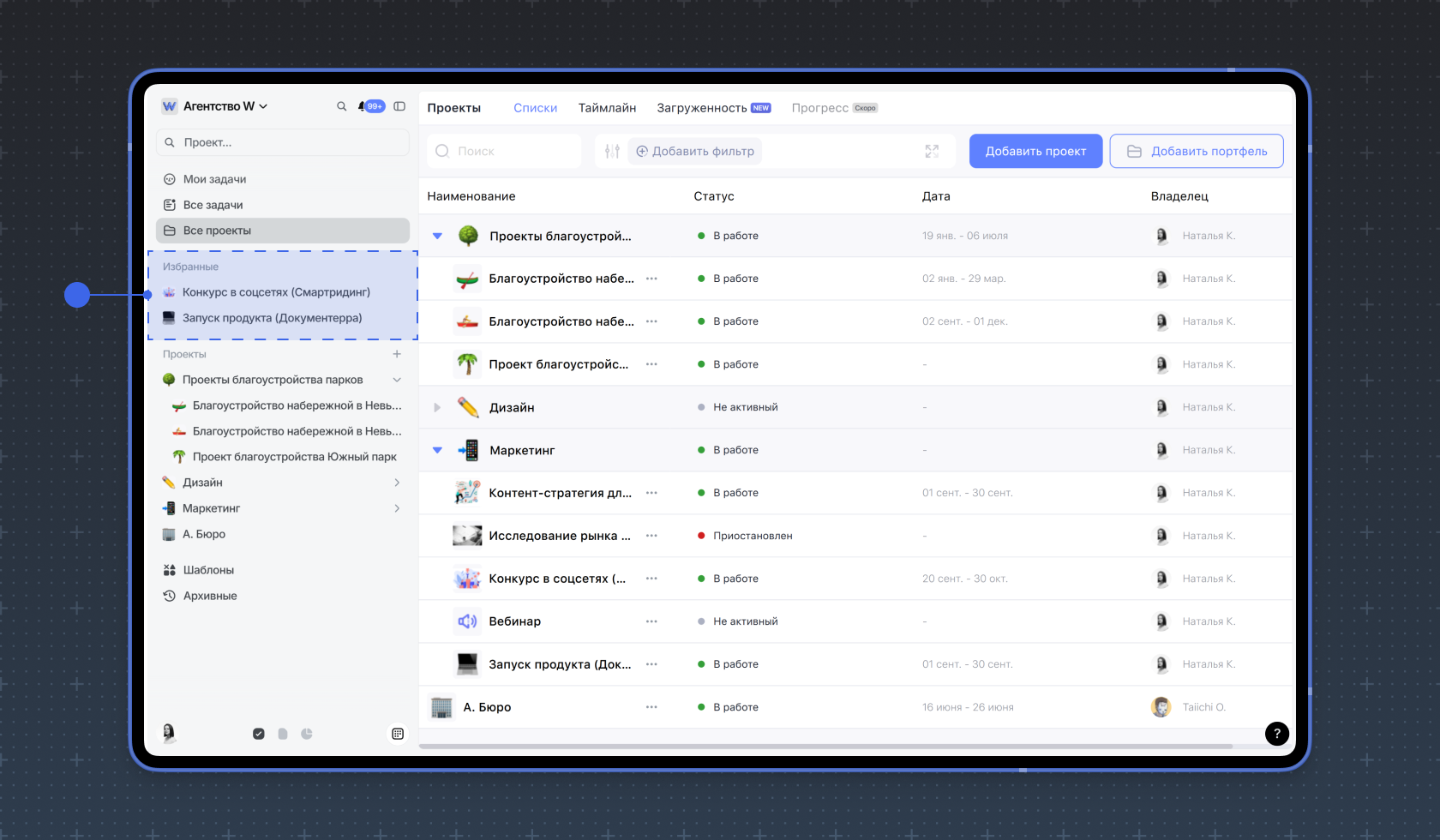The height and width of the screenshot is (840, 1440).
Task: Click the fullscreen expand arrows icon
Action: tap(932, 151)
